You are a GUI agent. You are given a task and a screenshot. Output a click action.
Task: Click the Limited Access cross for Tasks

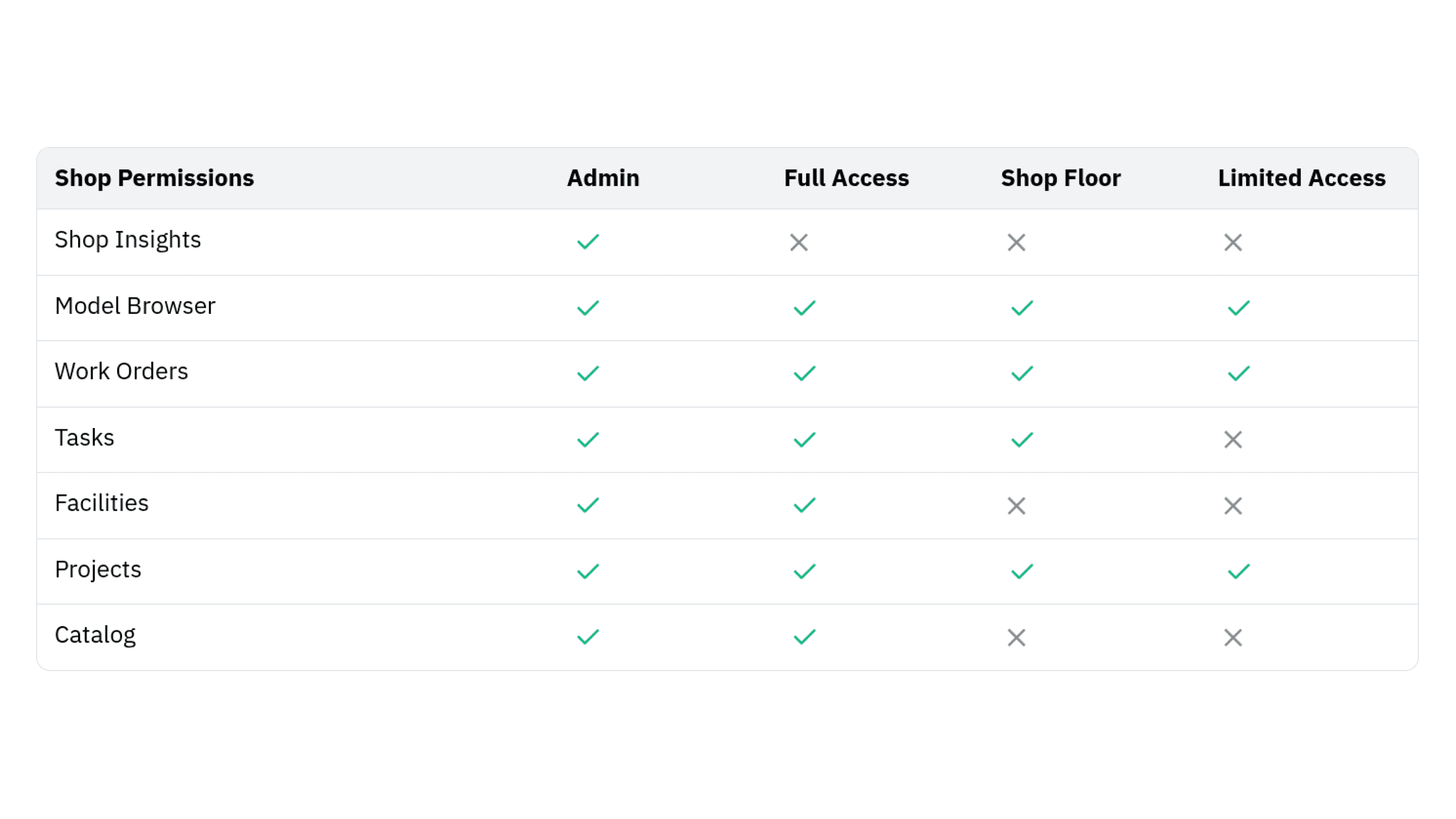click(x=1233, y=440)
